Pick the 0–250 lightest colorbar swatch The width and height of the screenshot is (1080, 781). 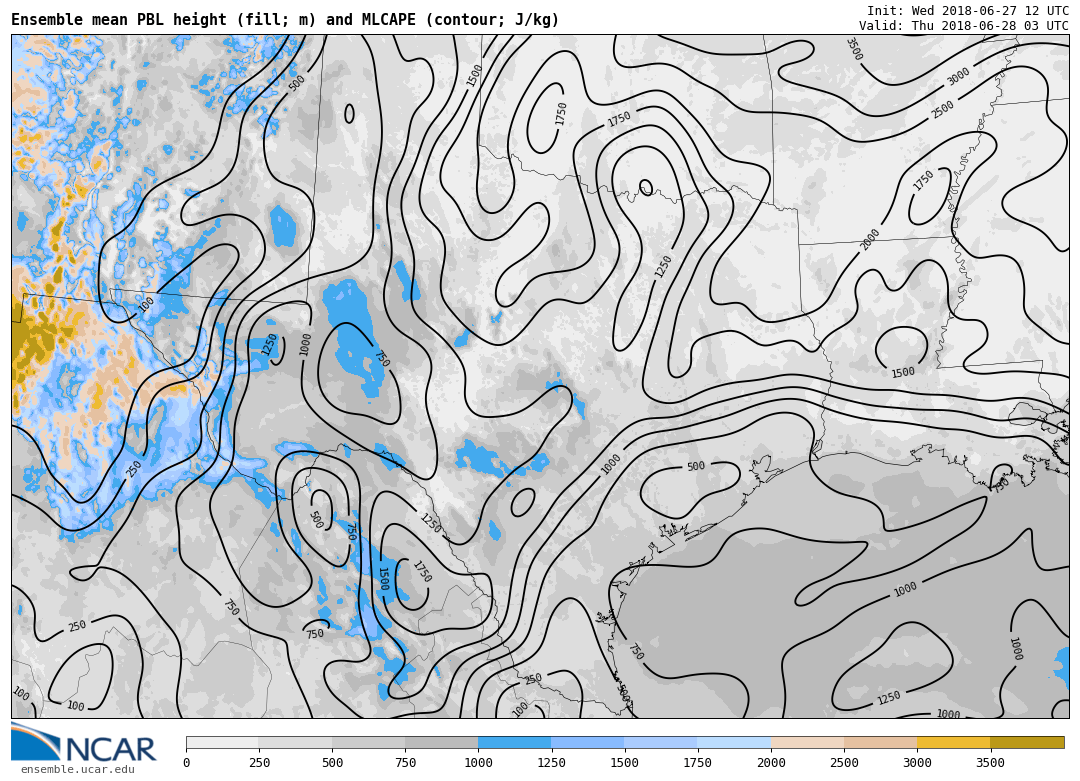(222, 742)
